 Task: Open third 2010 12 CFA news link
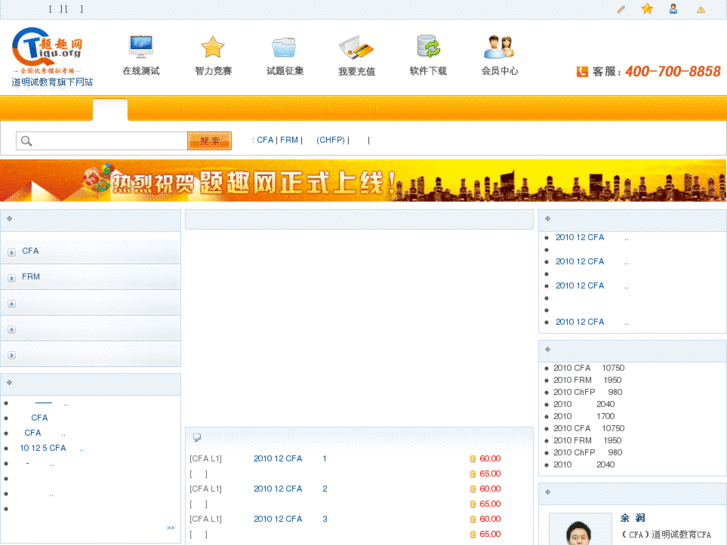pyautogui.click(x=580, y=286)
